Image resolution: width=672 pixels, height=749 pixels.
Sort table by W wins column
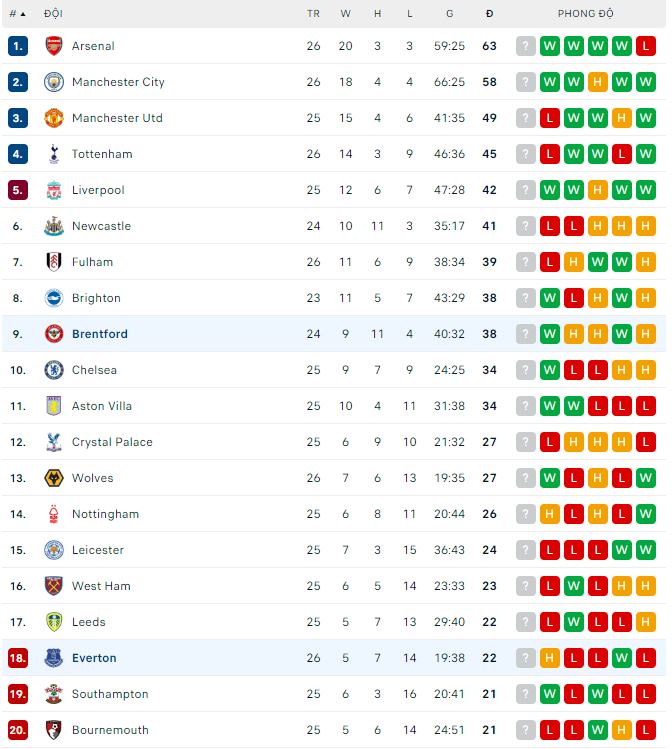[x=346, y=14]
